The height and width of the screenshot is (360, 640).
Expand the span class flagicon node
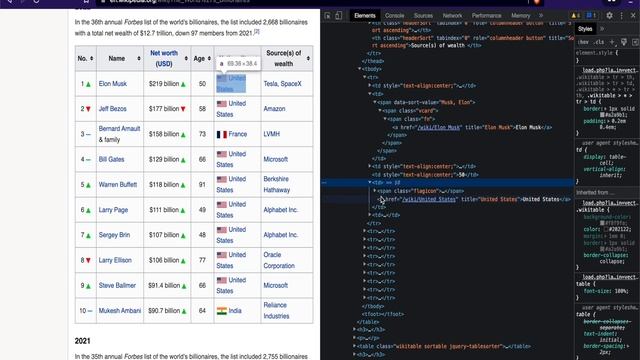tap(375, 191)
